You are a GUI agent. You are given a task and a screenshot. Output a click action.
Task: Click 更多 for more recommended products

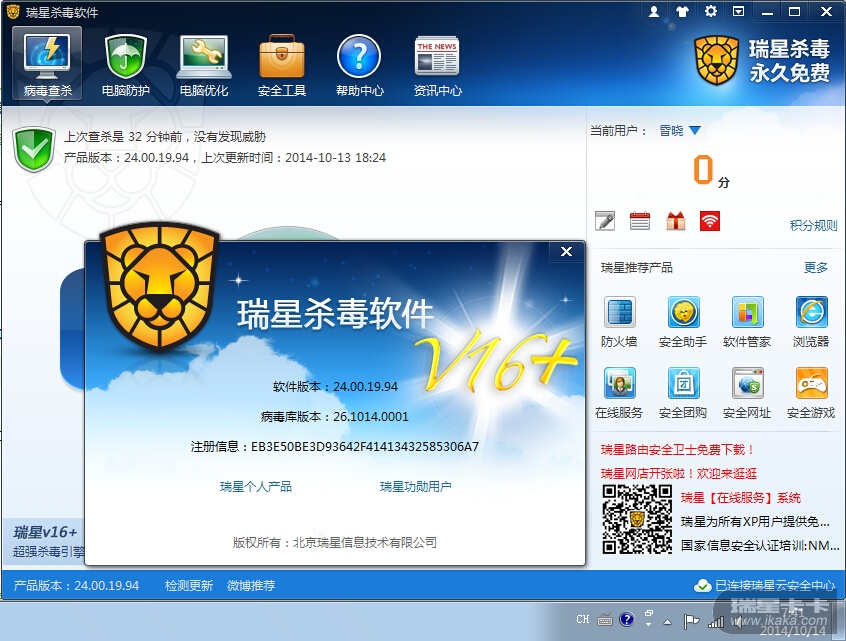(x=816, y=268)
